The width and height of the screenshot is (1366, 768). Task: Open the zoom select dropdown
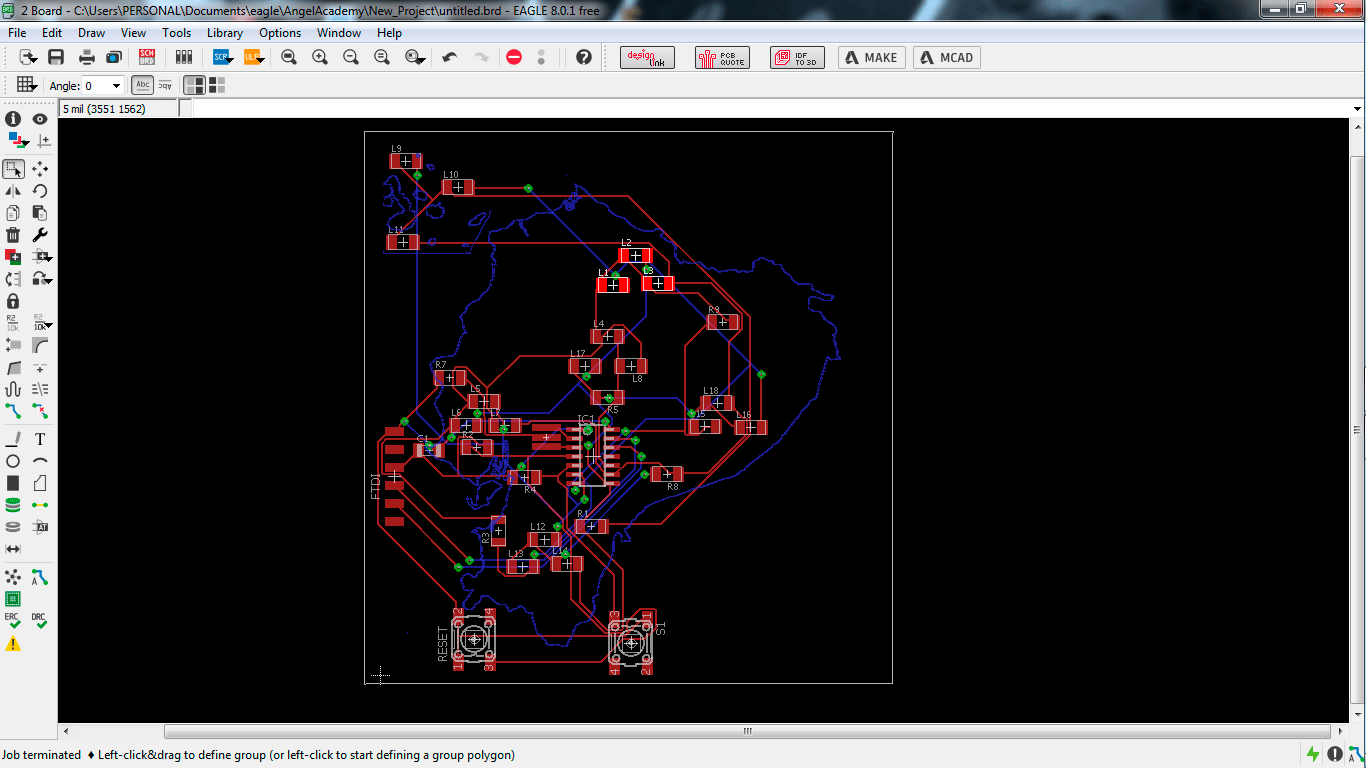click(x=414, y=58)
